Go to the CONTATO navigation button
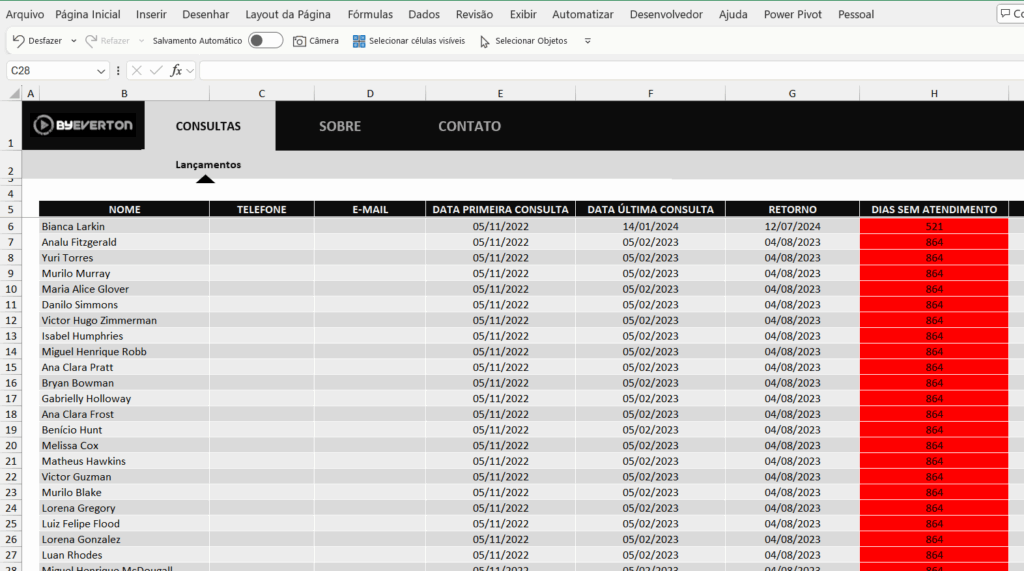 469,126
